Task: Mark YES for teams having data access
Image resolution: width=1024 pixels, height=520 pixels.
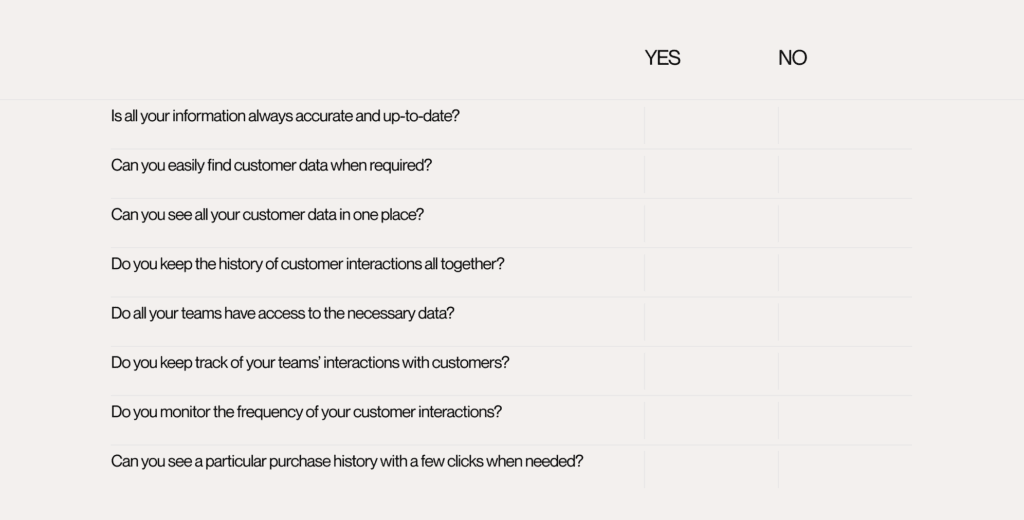Action: 711,322
